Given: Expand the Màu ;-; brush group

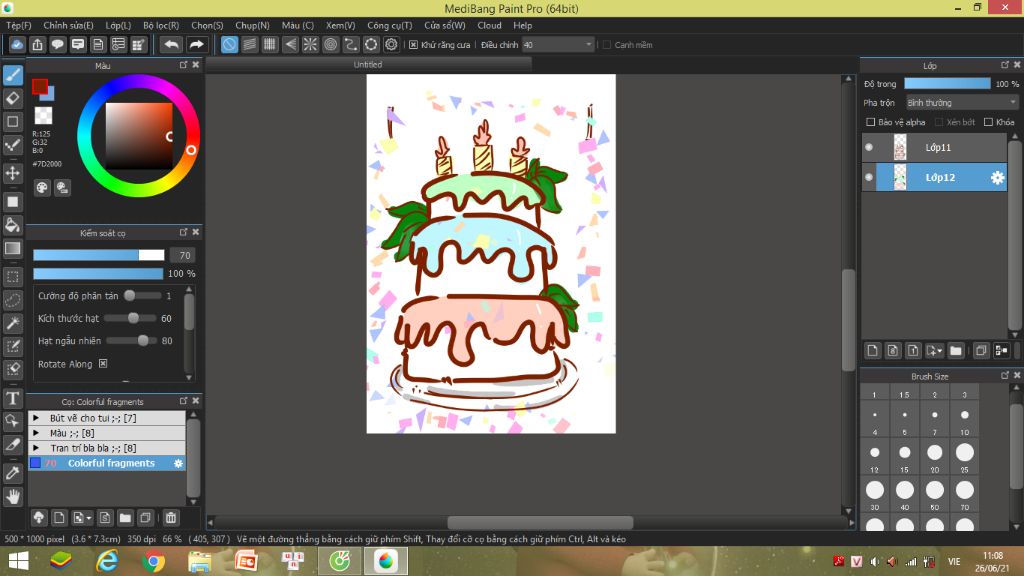Looking at the screenshot, I should [x=36, y=433].
